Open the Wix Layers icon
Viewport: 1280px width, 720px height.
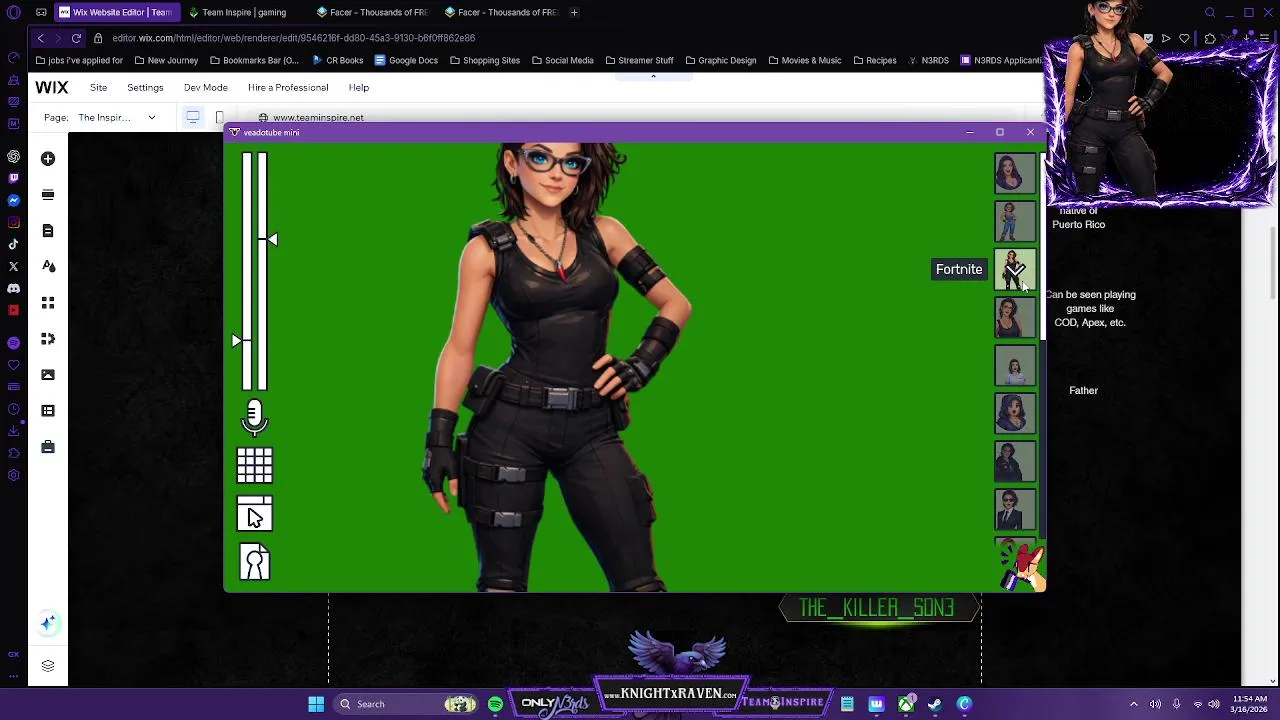click(x=48, y=666)
